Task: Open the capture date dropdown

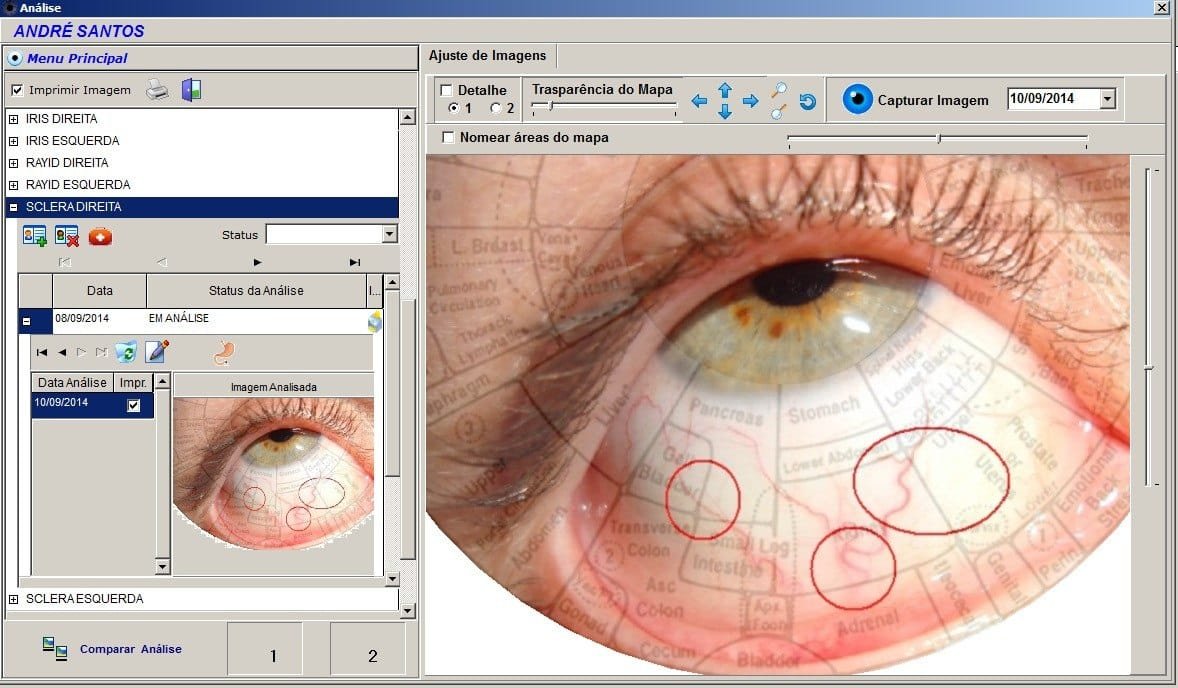Action: (x=1107, y=99)
